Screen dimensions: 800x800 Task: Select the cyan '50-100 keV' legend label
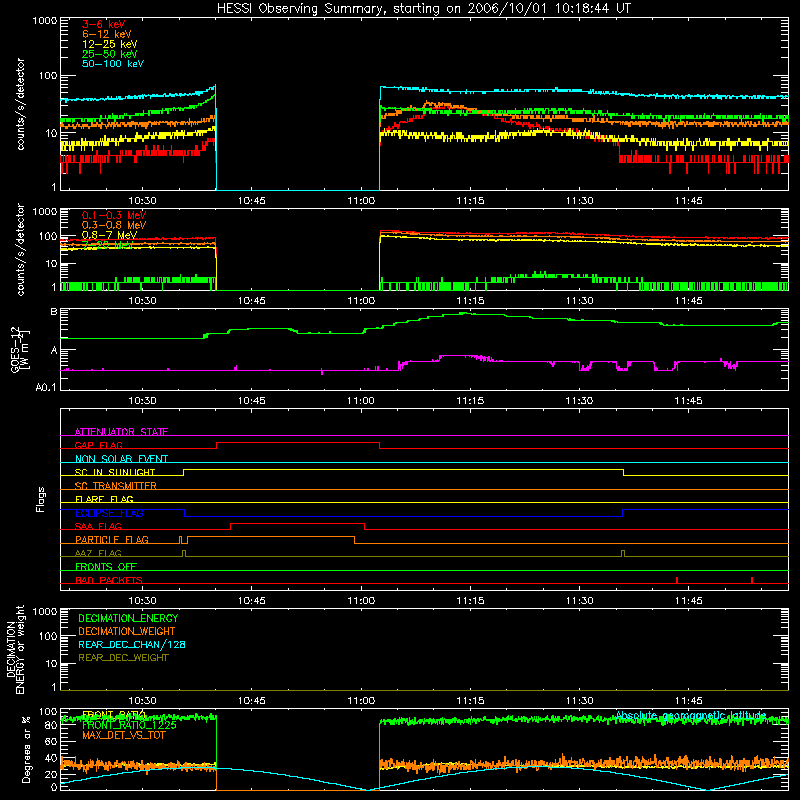(113, 64)
